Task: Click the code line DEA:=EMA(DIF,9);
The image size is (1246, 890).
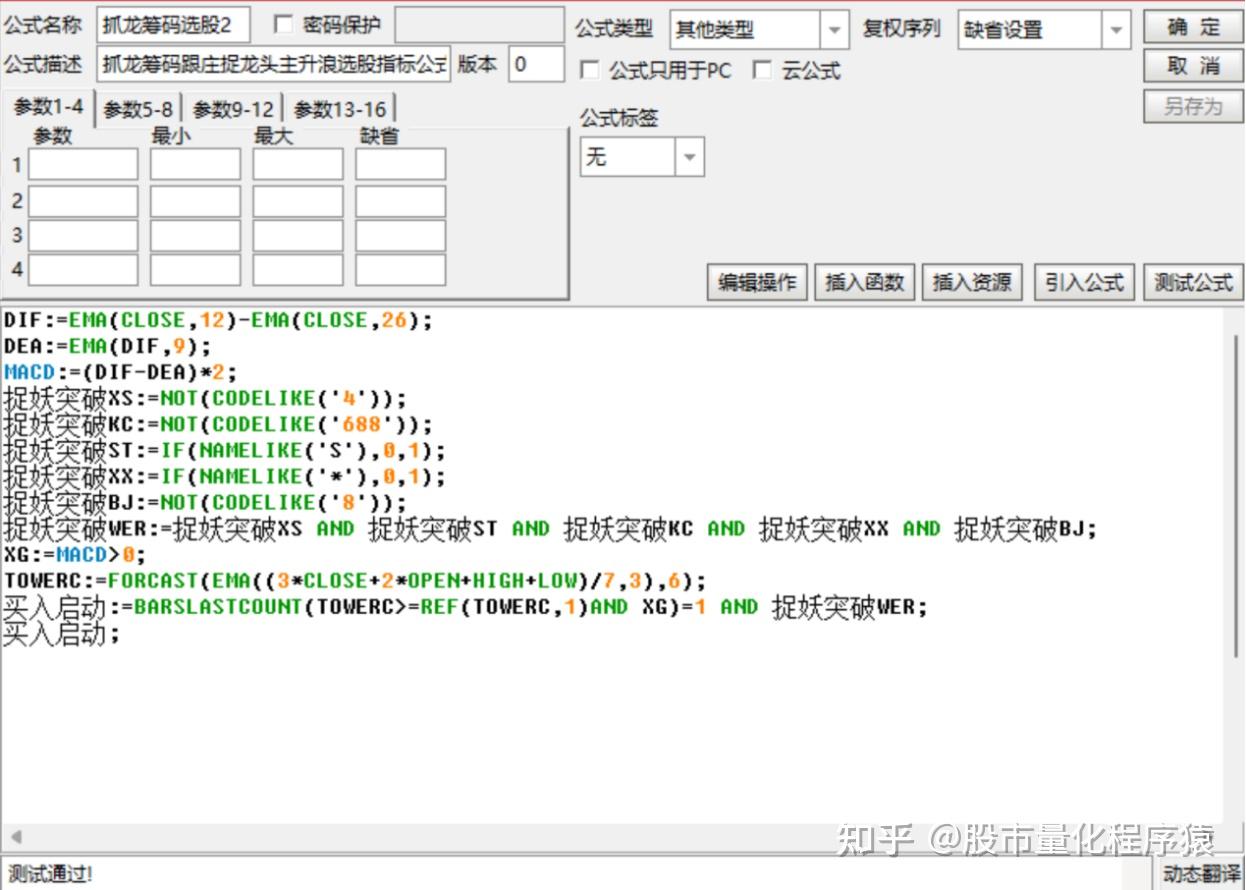Action: pyautogui.click(x=107, y=347)
